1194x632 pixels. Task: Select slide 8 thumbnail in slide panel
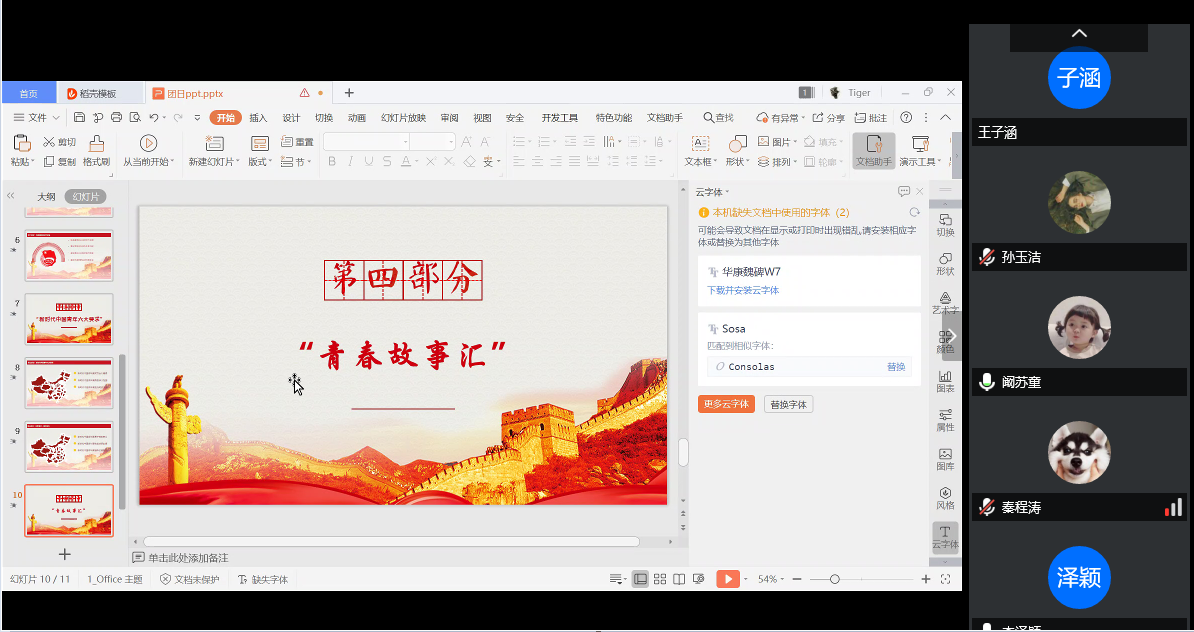[x=69, y=383]
